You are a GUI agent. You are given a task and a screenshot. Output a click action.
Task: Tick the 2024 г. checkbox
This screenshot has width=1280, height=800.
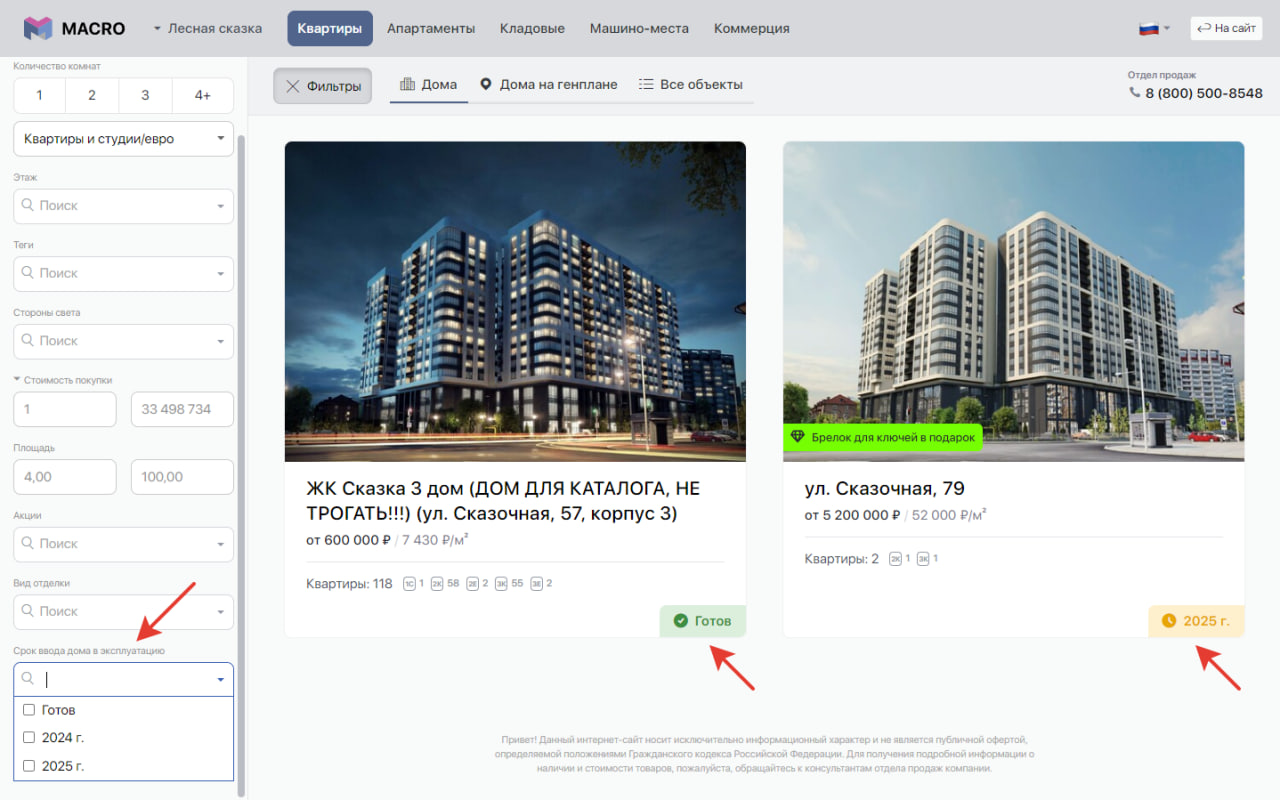tap(29, 738)
